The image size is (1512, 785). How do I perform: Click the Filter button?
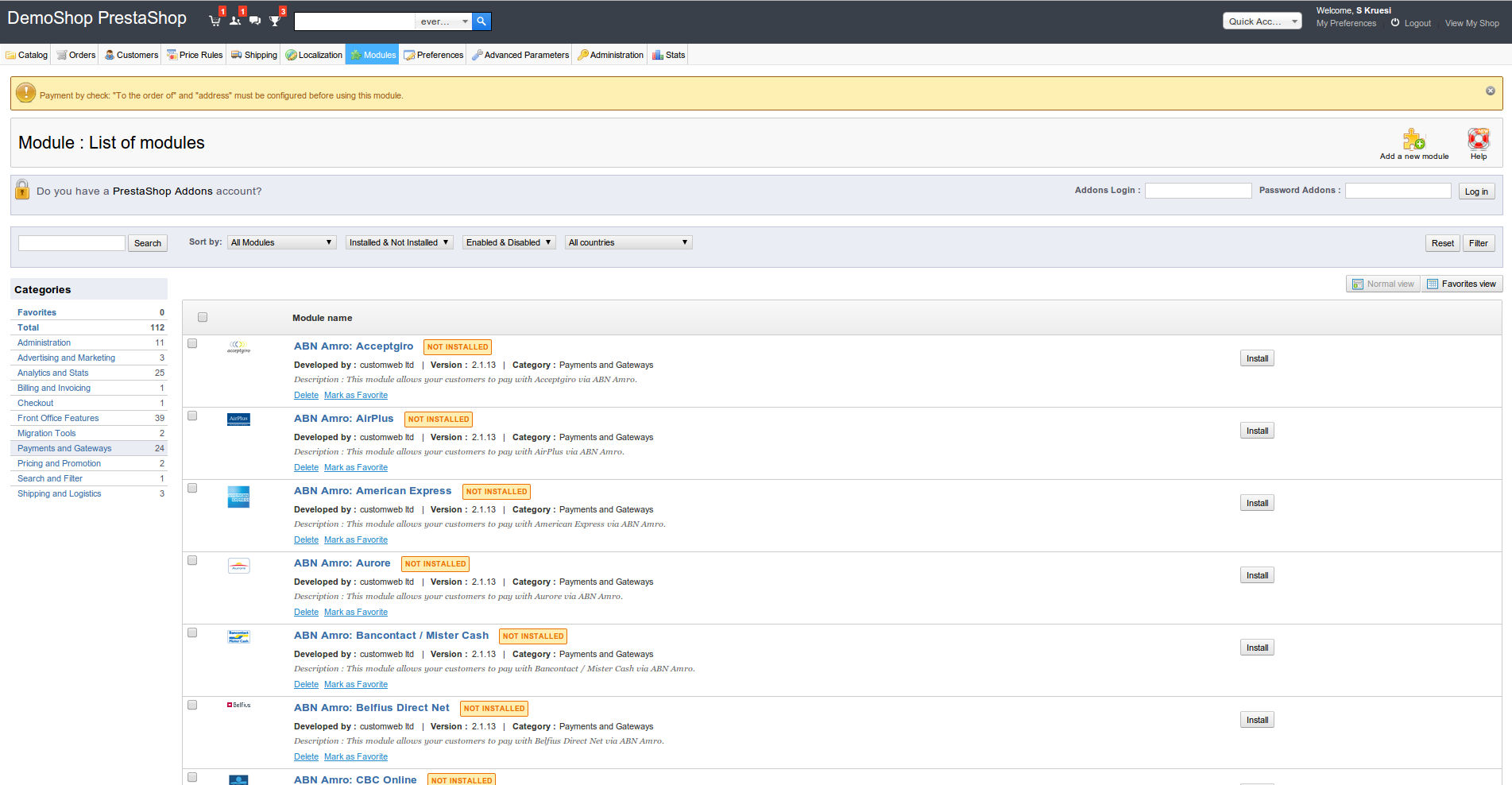coord(1479,243)
